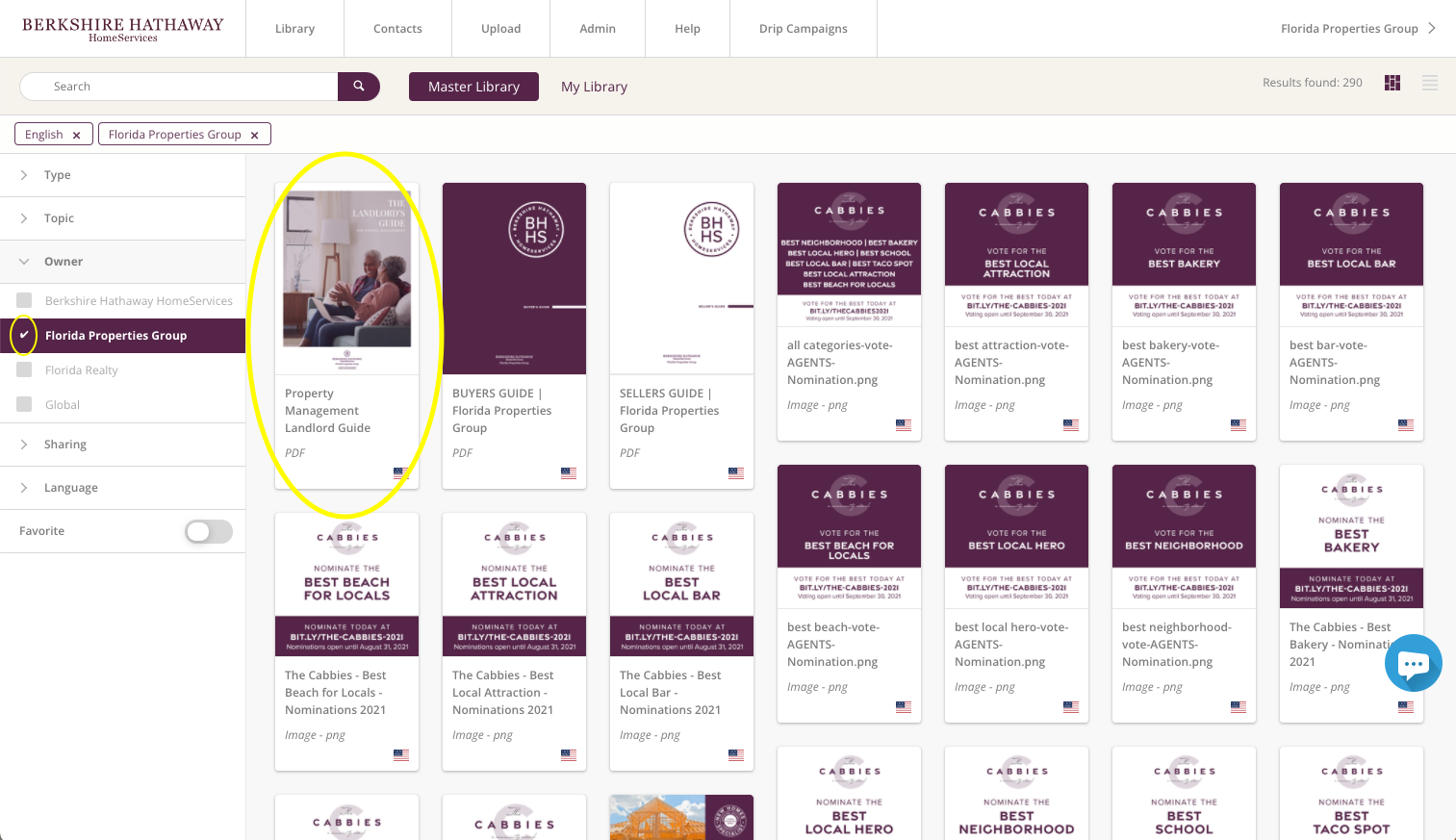Open SELLERS GUIDE thumbnail
This screenshot has height=840, width=1456.
pos(681,278)
